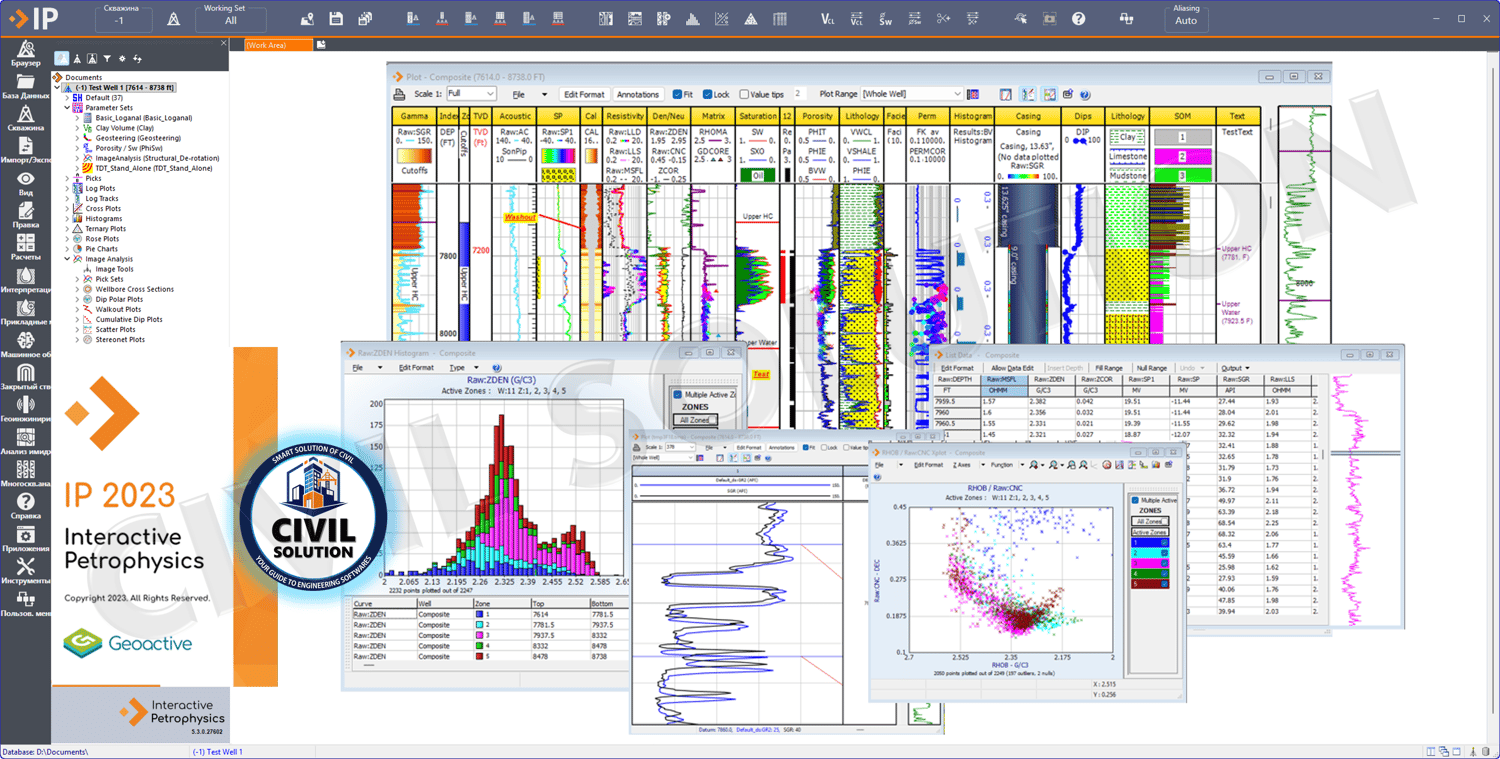Open the Правка edit section in the sidebar
Screen dimensions: 1500x759
26,215
